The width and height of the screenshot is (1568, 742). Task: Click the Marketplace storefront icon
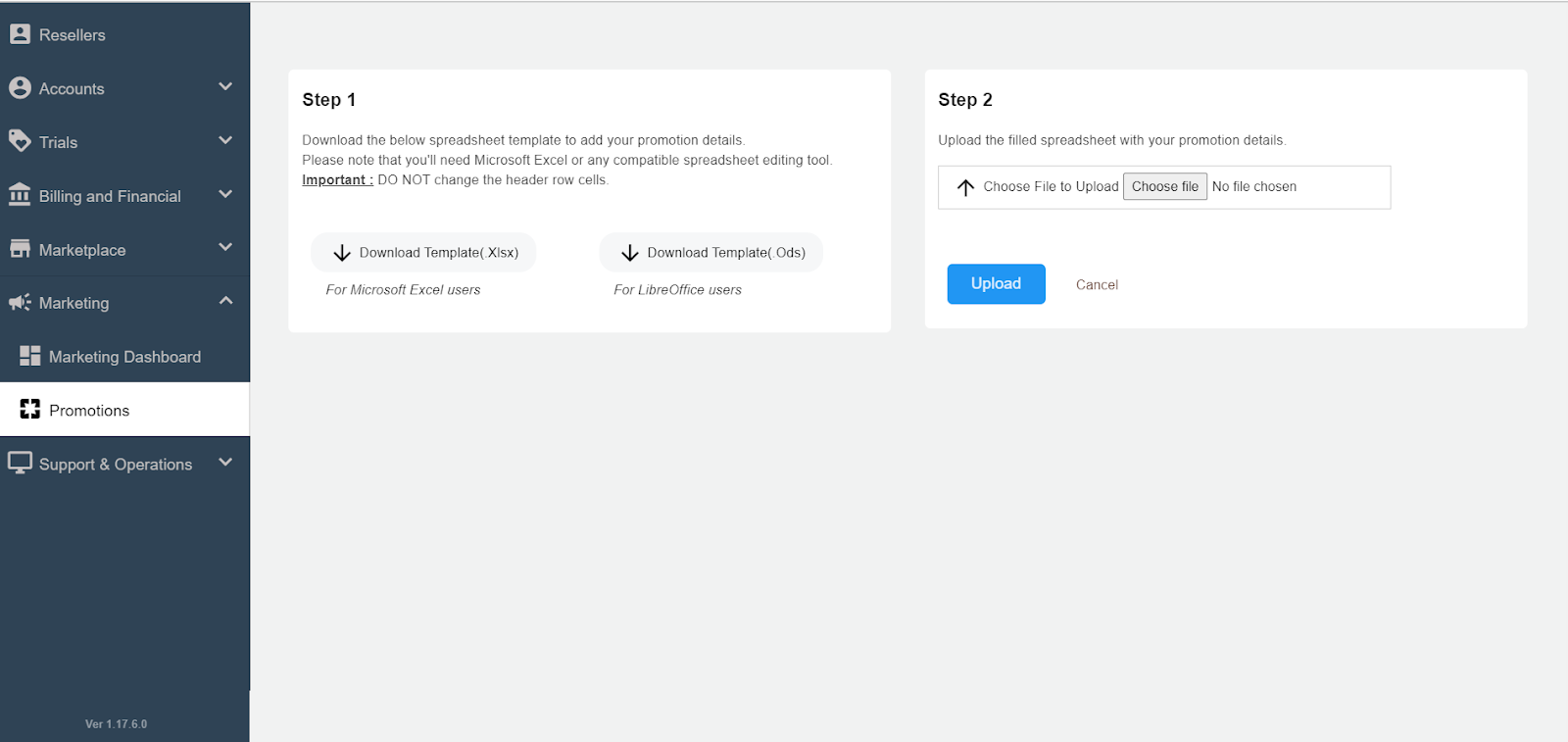[20, 249]
